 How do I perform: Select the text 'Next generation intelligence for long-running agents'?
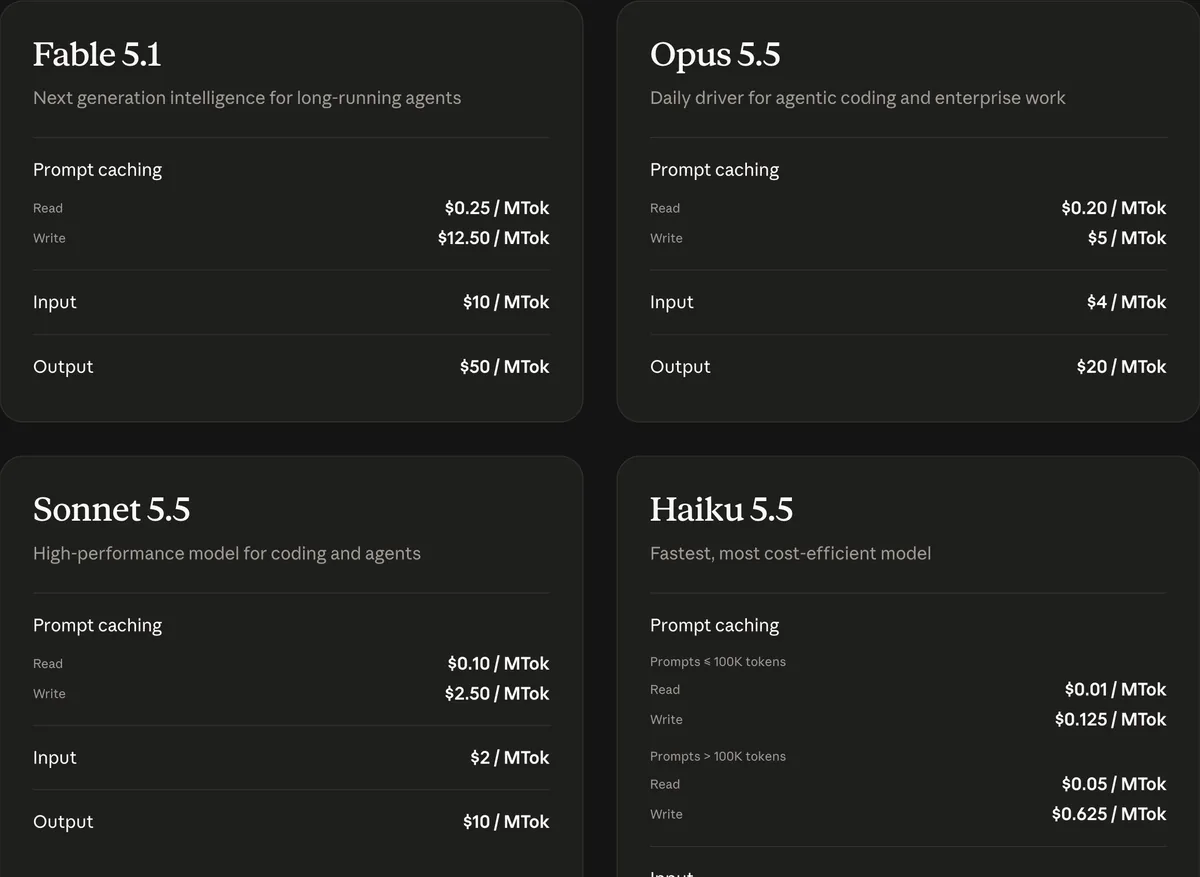coord(247,98)
